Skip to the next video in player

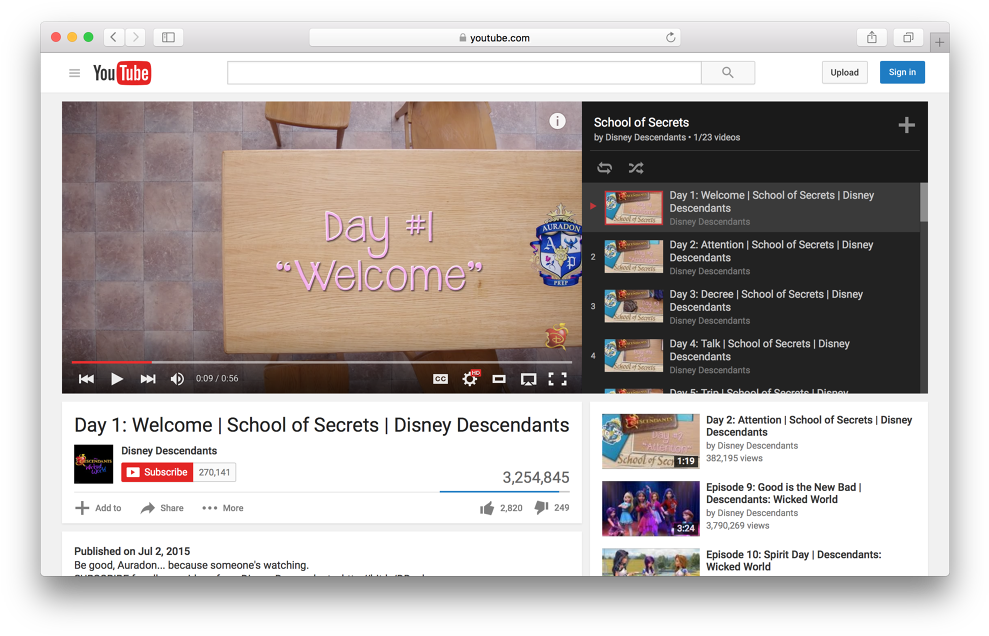[x=148, y=379]
